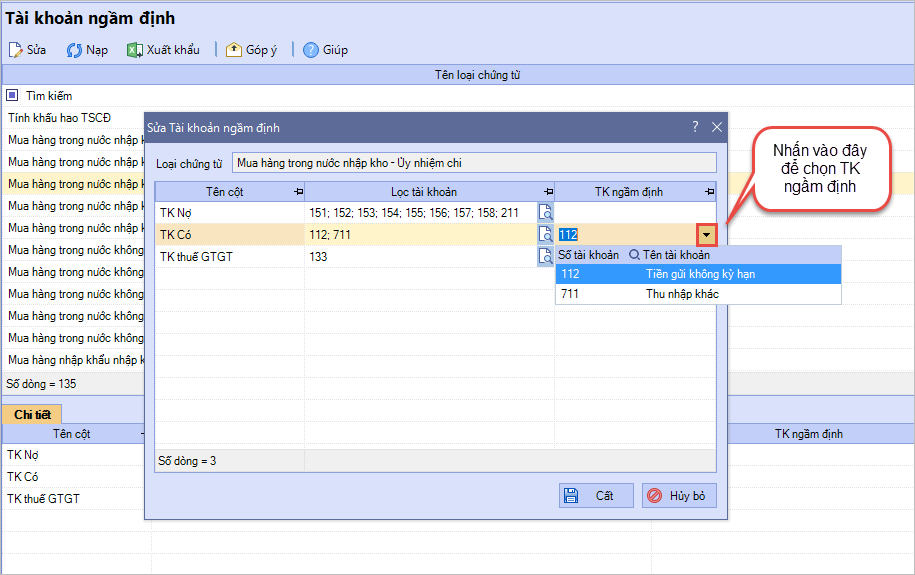The image size is (915, 575).
Task: Select the Tính khấu hao TSCĐ row
Action: (x=60, y=118)
